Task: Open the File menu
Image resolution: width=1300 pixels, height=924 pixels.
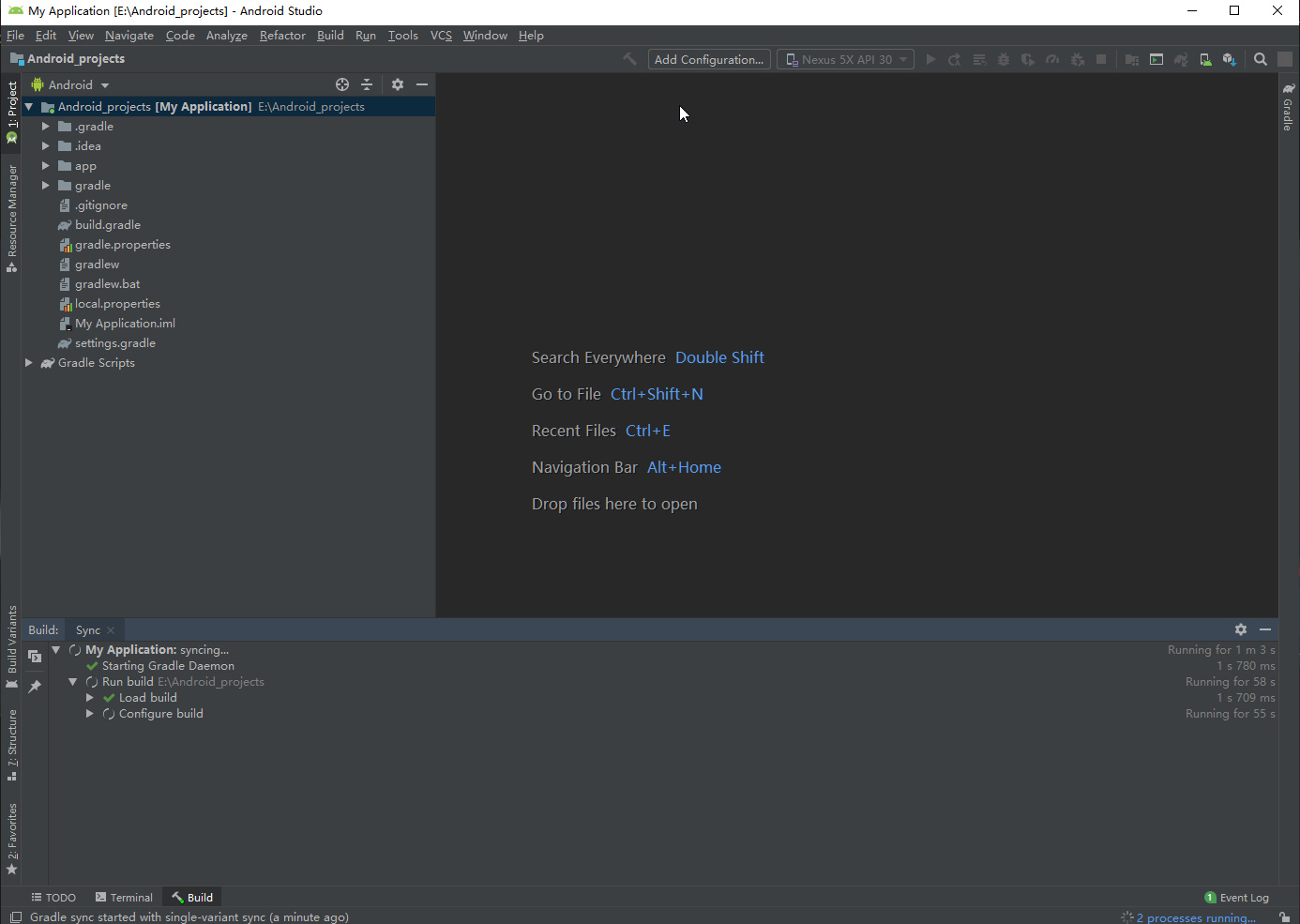Action: (15, 36)
